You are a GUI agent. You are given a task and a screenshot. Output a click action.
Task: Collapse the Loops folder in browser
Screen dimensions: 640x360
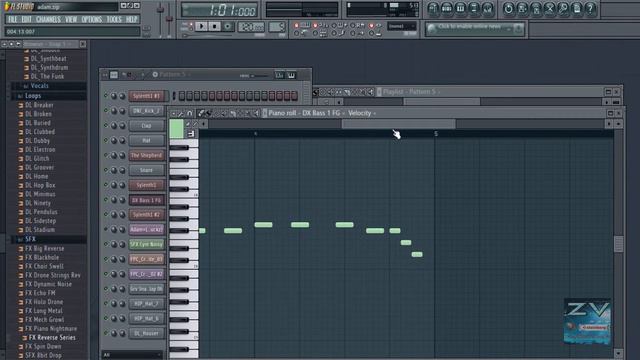tap(32, 96)
